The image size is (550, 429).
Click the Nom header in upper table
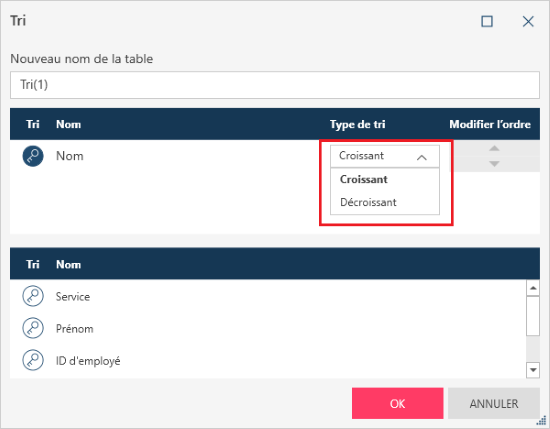pyautogui.click(x=68, y=124)
